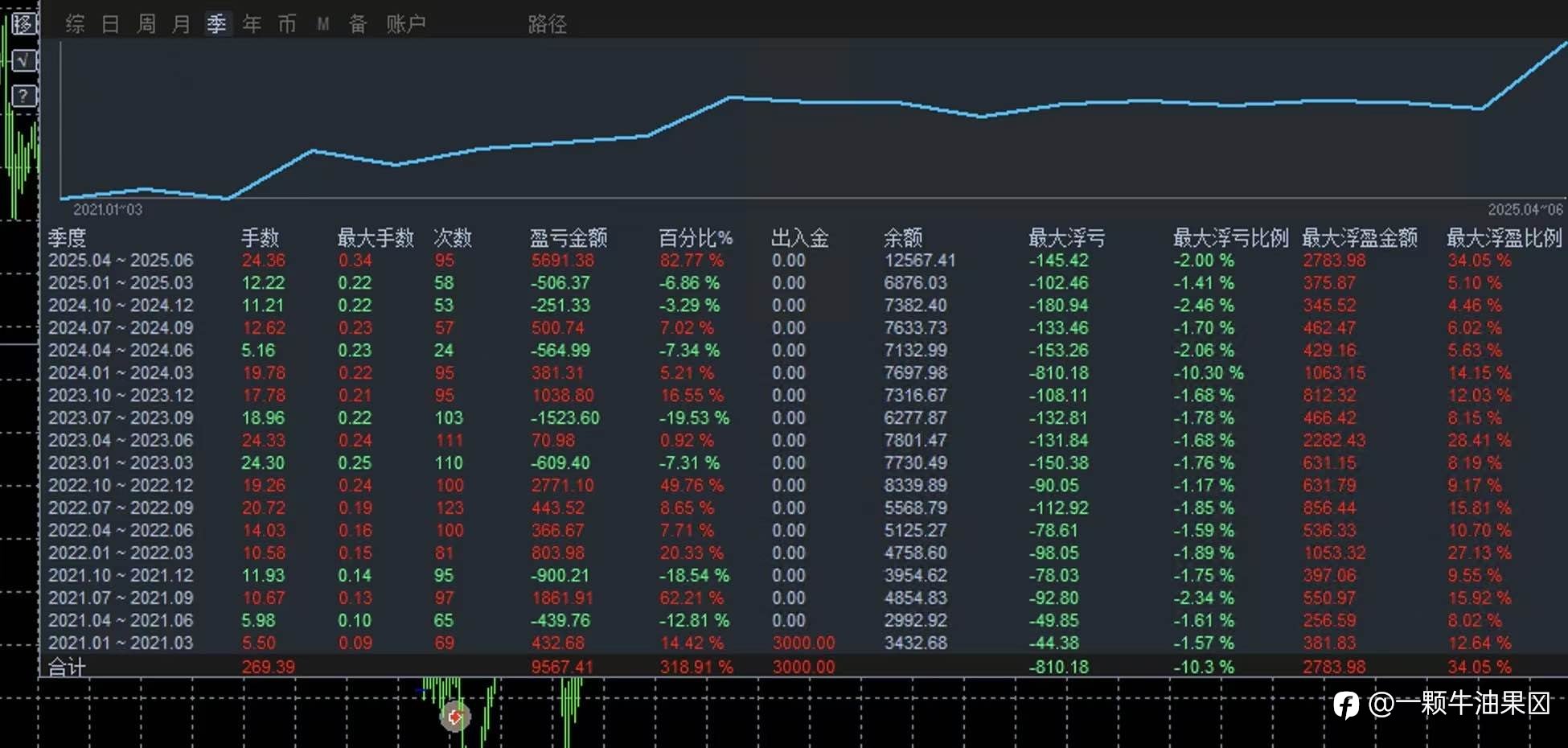Image resolution: width=1568 pixels, height=748 pixels.
Task: Click max floating profit 2282.43
Action: (1335, 441)
